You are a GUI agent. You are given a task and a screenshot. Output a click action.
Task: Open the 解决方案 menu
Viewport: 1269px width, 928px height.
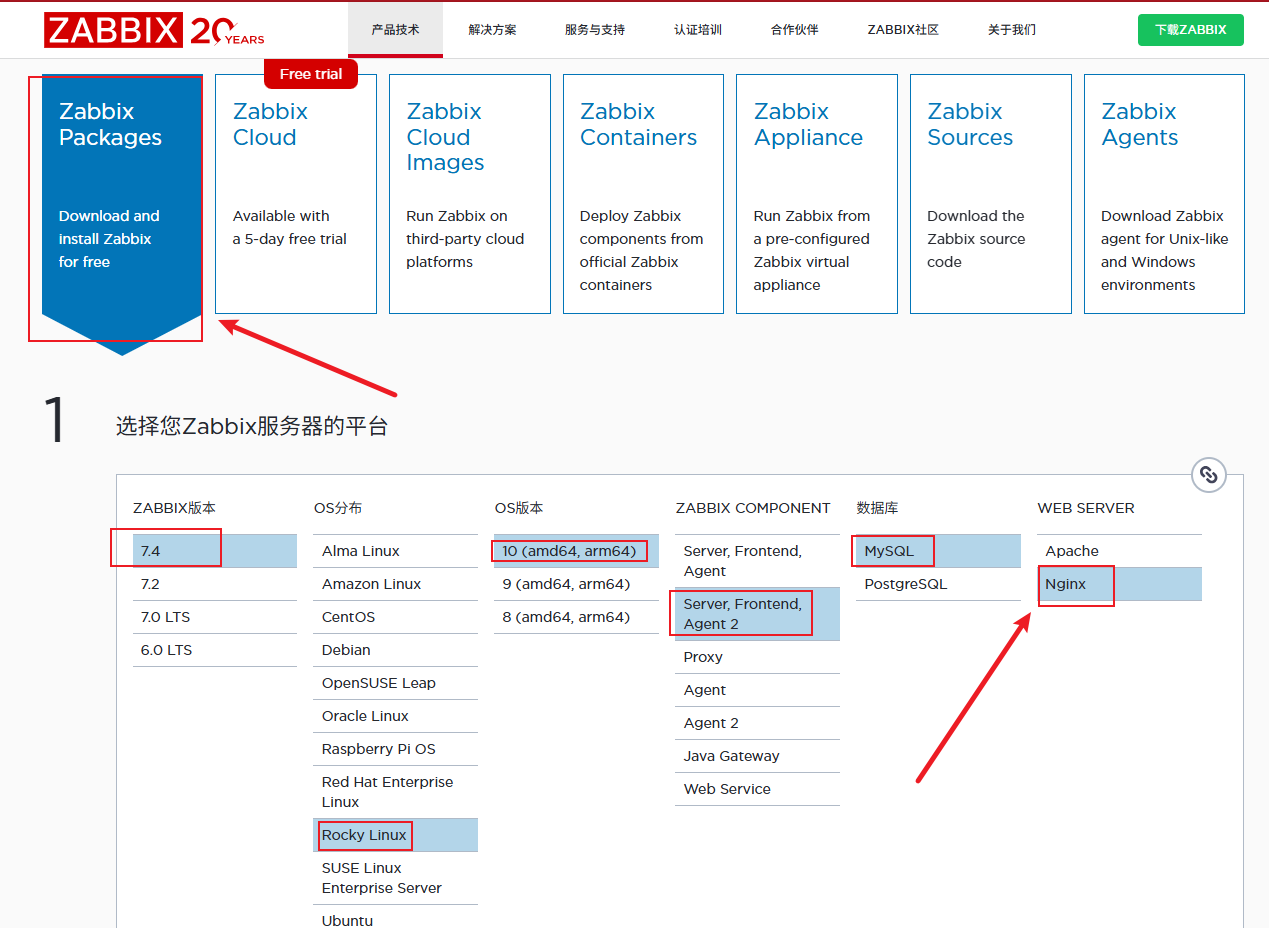coord(492,30)
